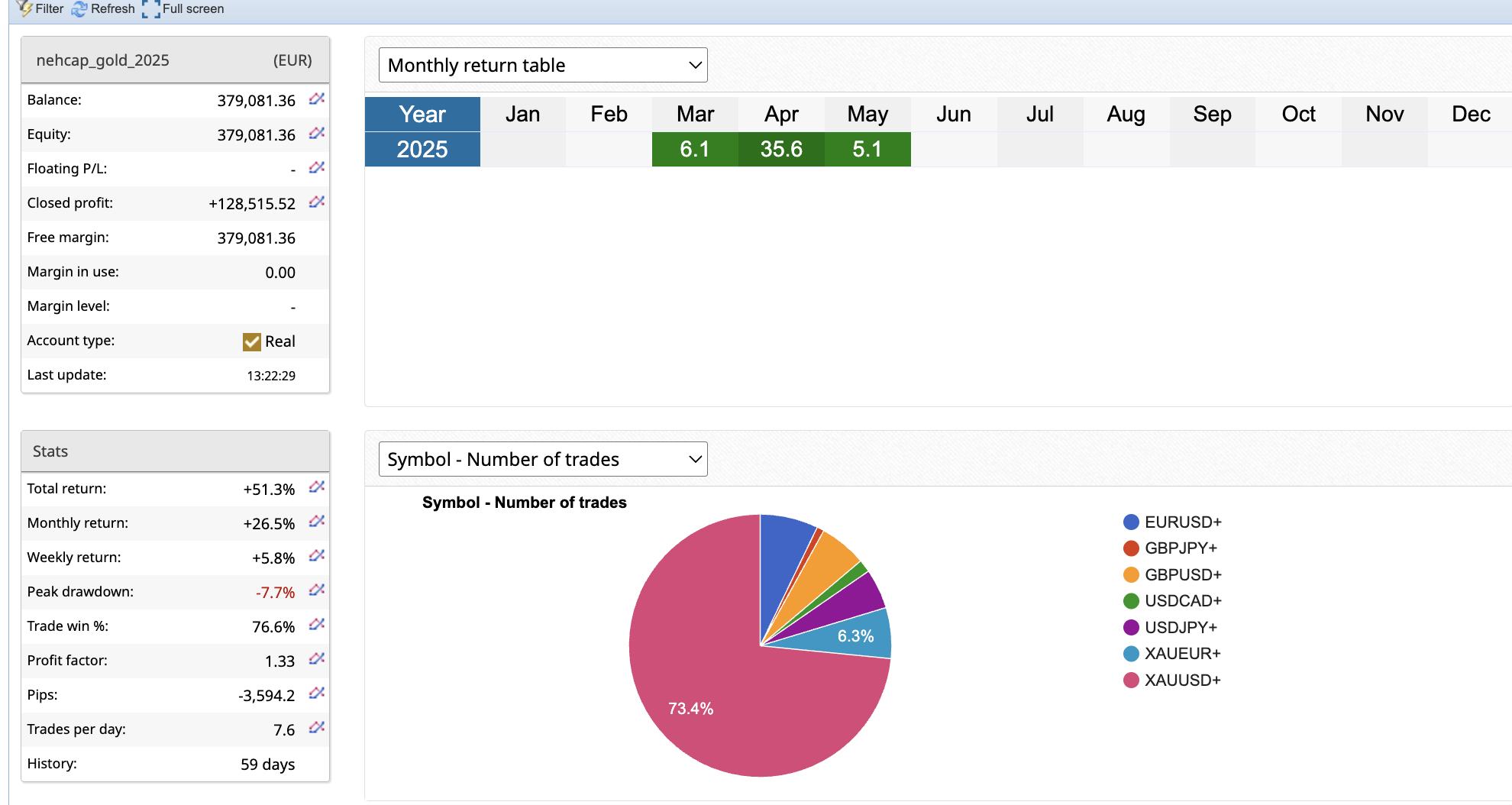Click the April 35.6 return cell
Viewport: 1512px width, 805px height.
(x=781, y=149)
